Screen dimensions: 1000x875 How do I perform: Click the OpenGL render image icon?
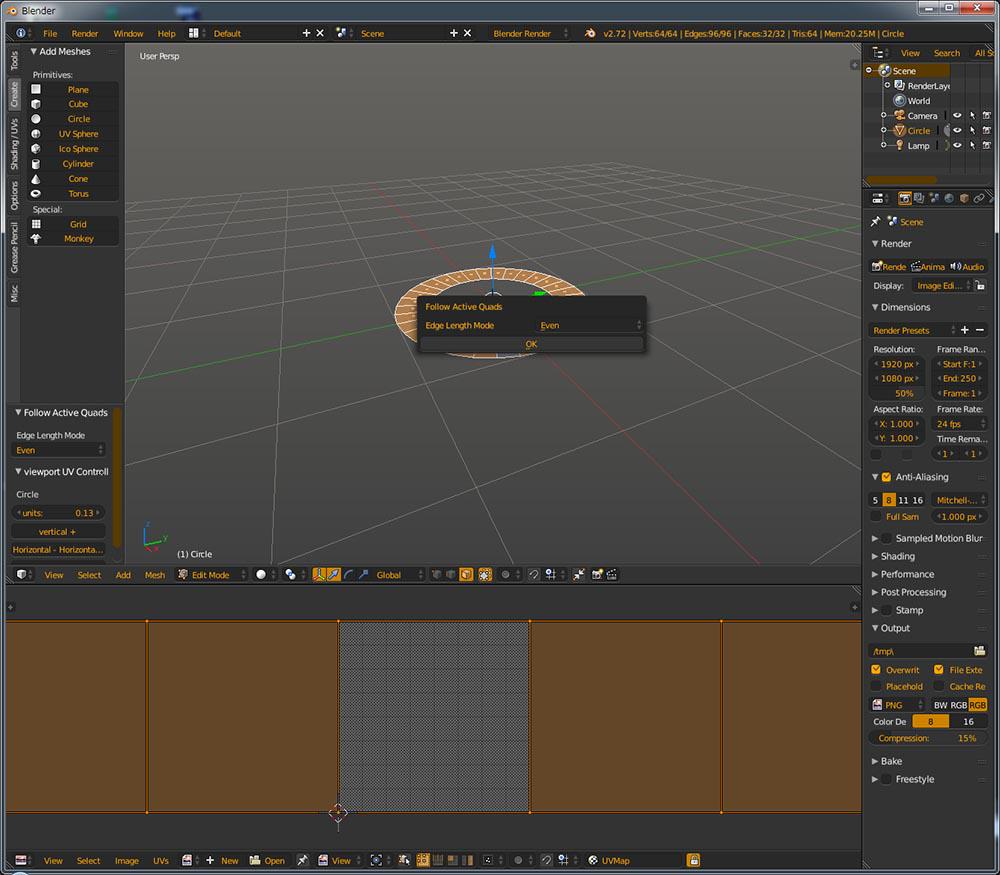point(597,575)
